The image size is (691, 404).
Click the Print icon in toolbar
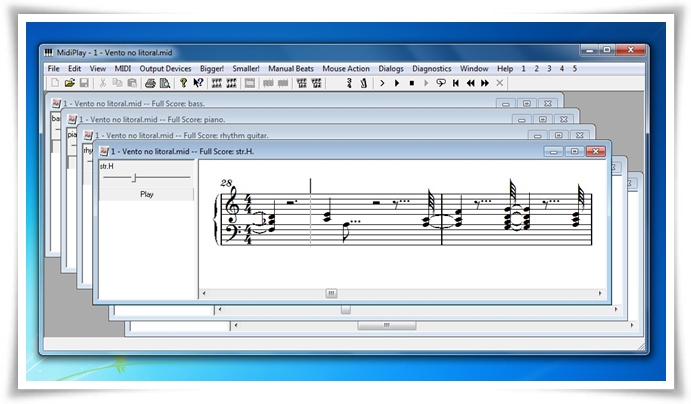click(x=150, y=83)
